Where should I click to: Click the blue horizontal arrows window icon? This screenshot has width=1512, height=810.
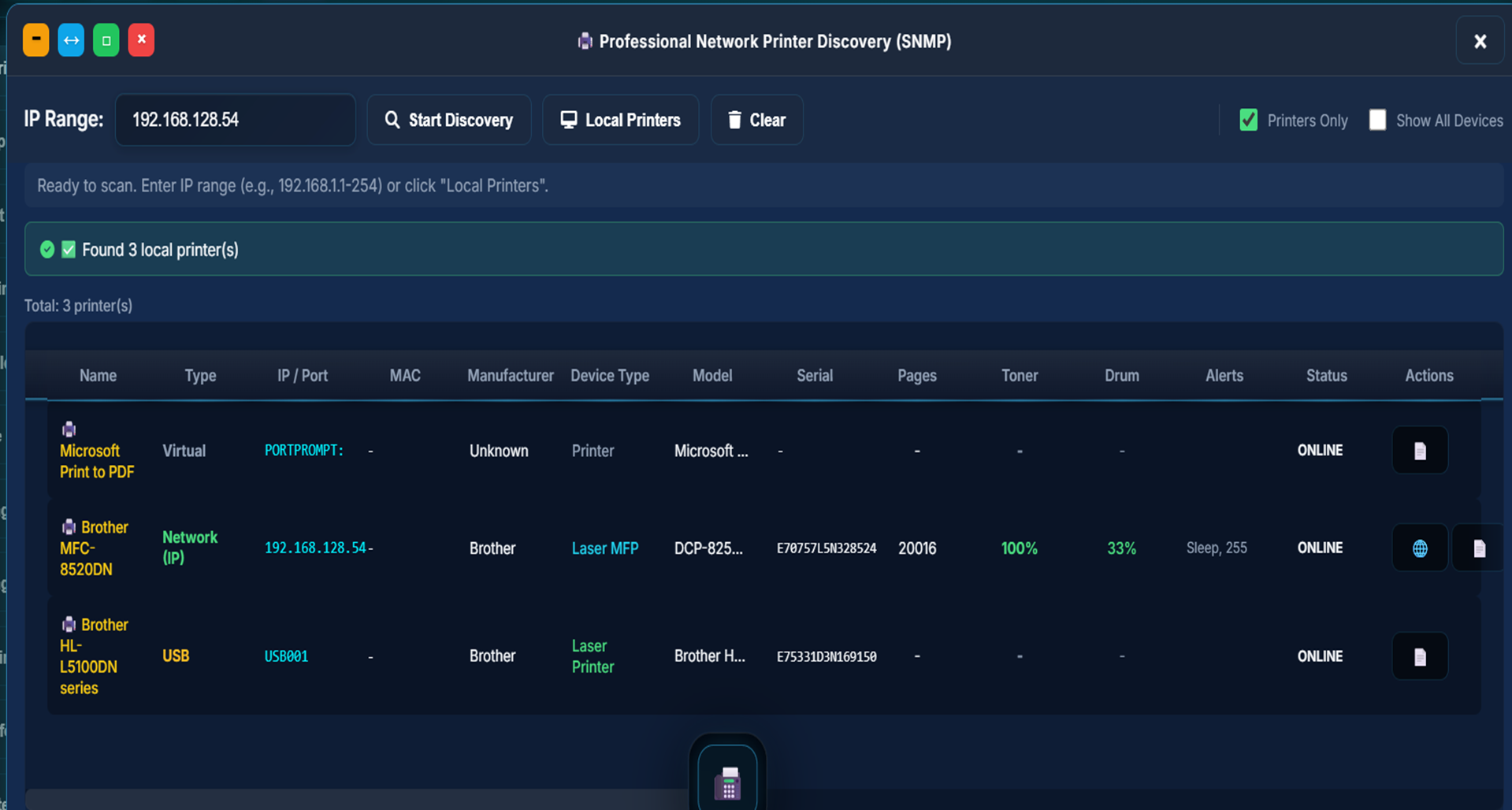tap(71, 40)
